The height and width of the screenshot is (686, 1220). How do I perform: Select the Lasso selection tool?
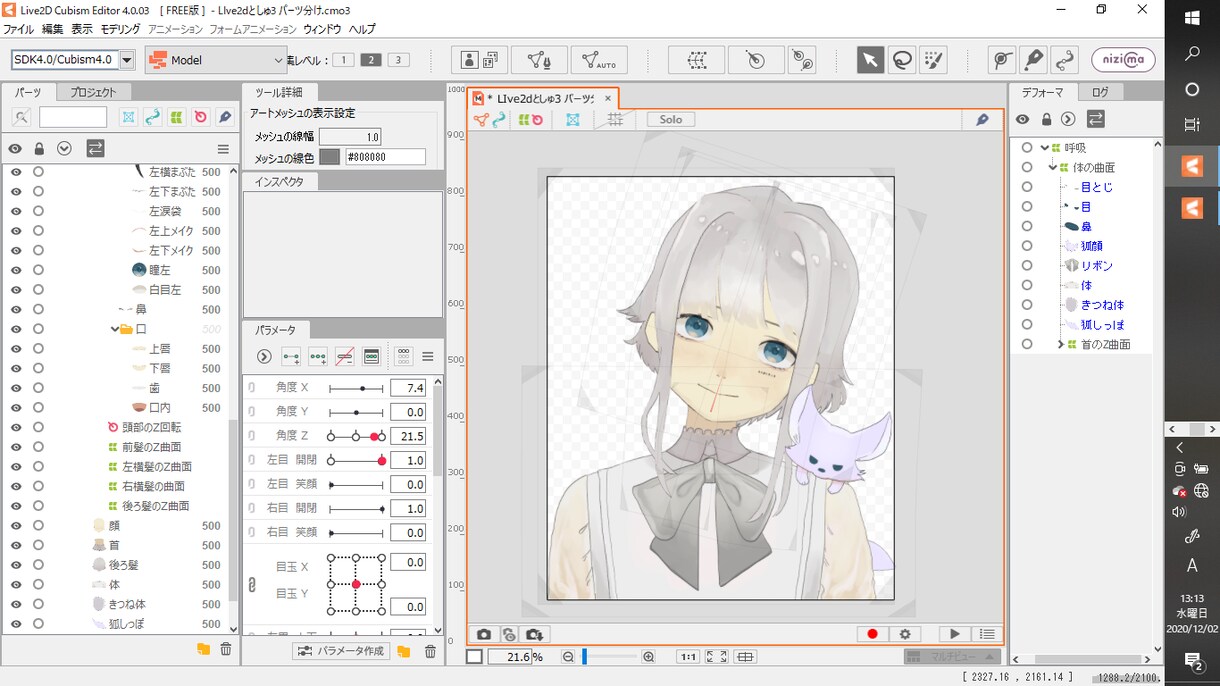point(901,60)
